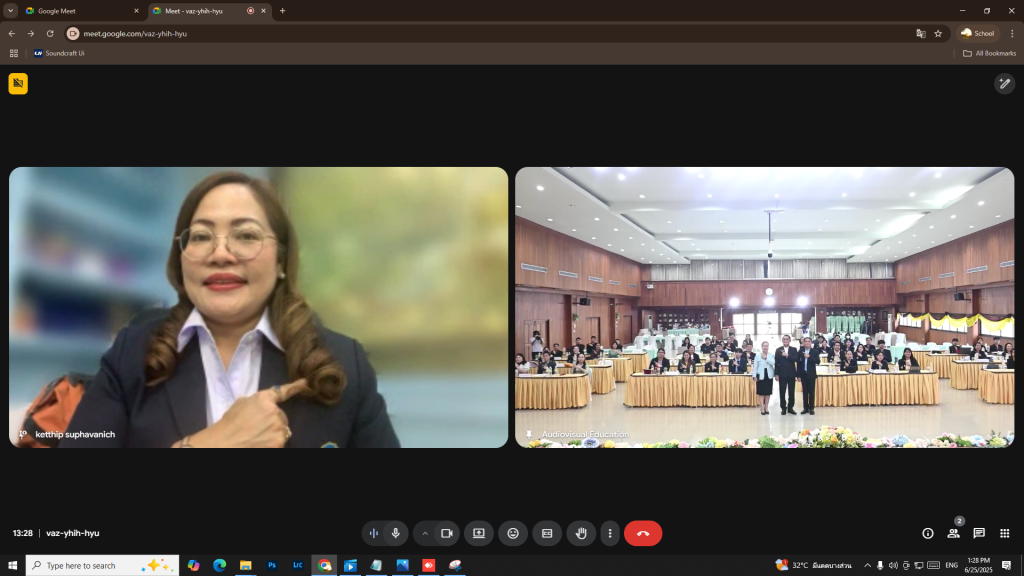Switch to the Google Meet browser tab
Image resolution: width=1024 pixels, height=576 pixels.
(82, 11)
